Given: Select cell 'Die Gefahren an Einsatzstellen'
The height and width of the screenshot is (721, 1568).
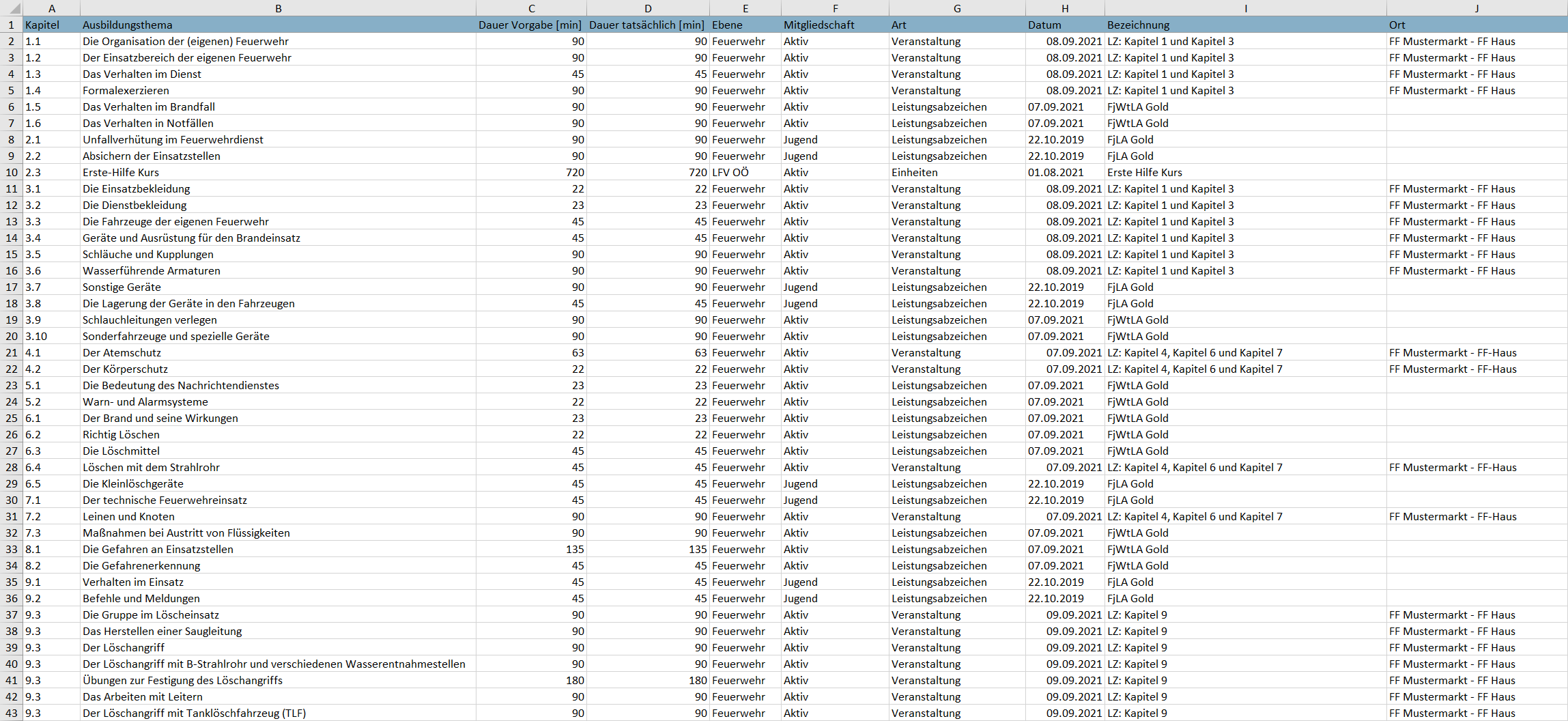Looking at the screenshot, I should click(x=278, y=549).
